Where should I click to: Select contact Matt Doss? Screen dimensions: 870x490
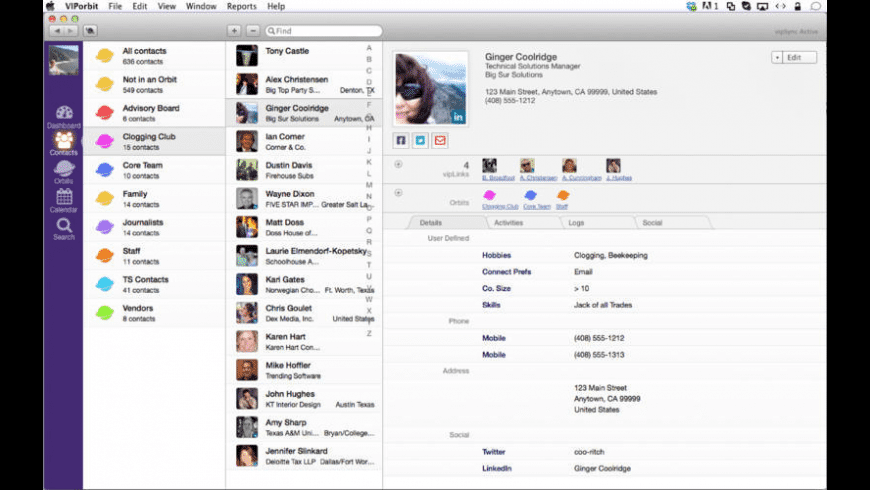(304, 228)
